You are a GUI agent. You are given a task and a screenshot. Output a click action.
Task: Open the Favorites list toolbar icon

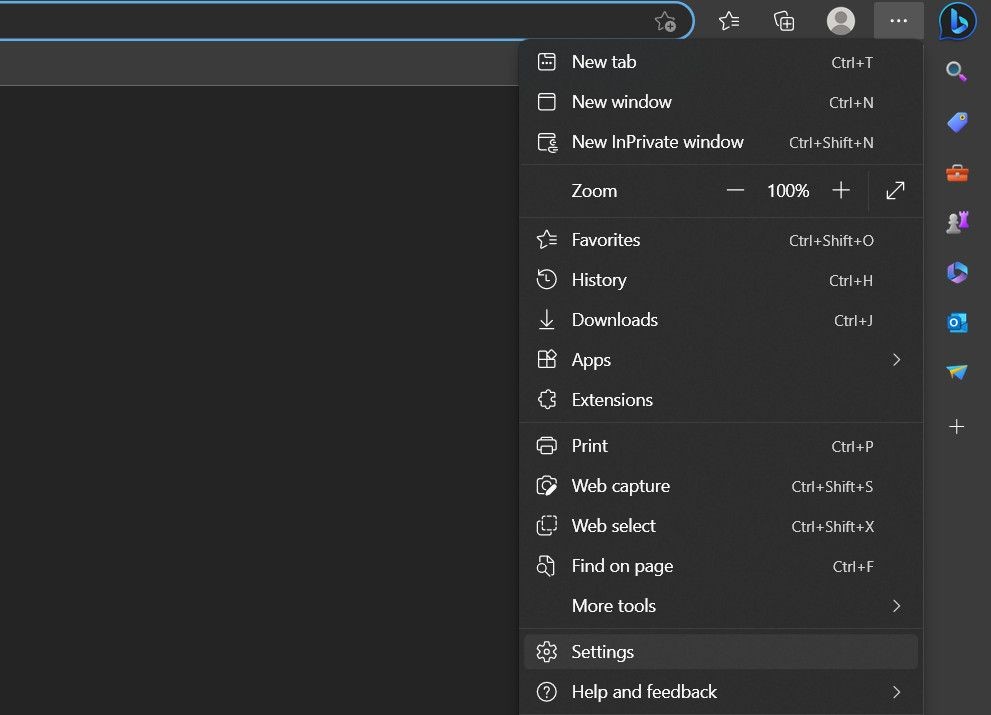pos(729,21)
